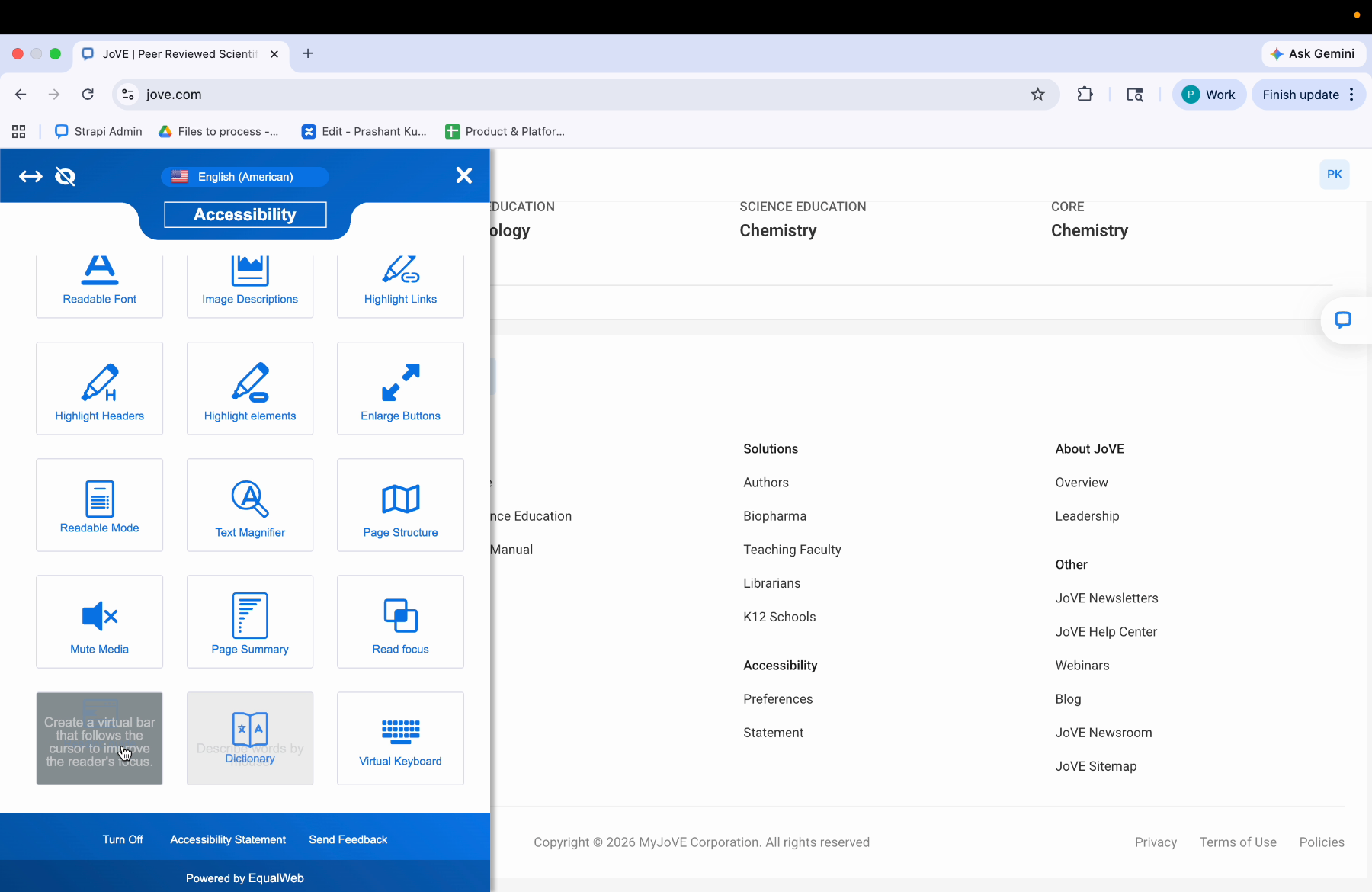
Task: Go back with the browser back arrow
Action: point(21,95)
